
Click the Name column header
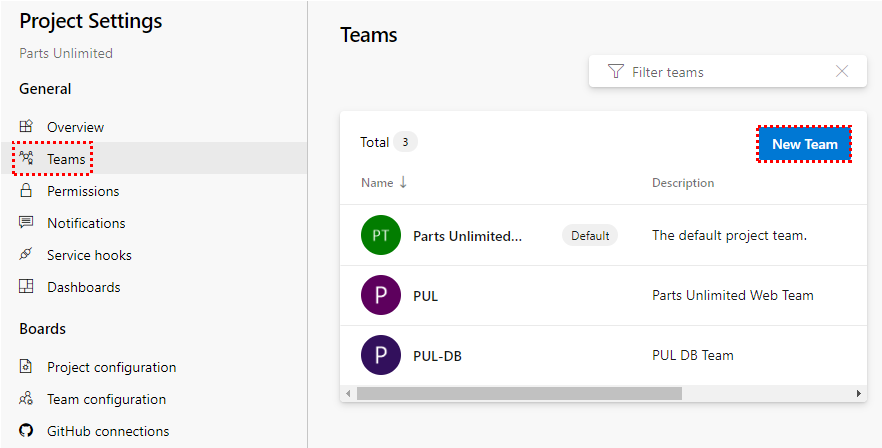(377, 183)
